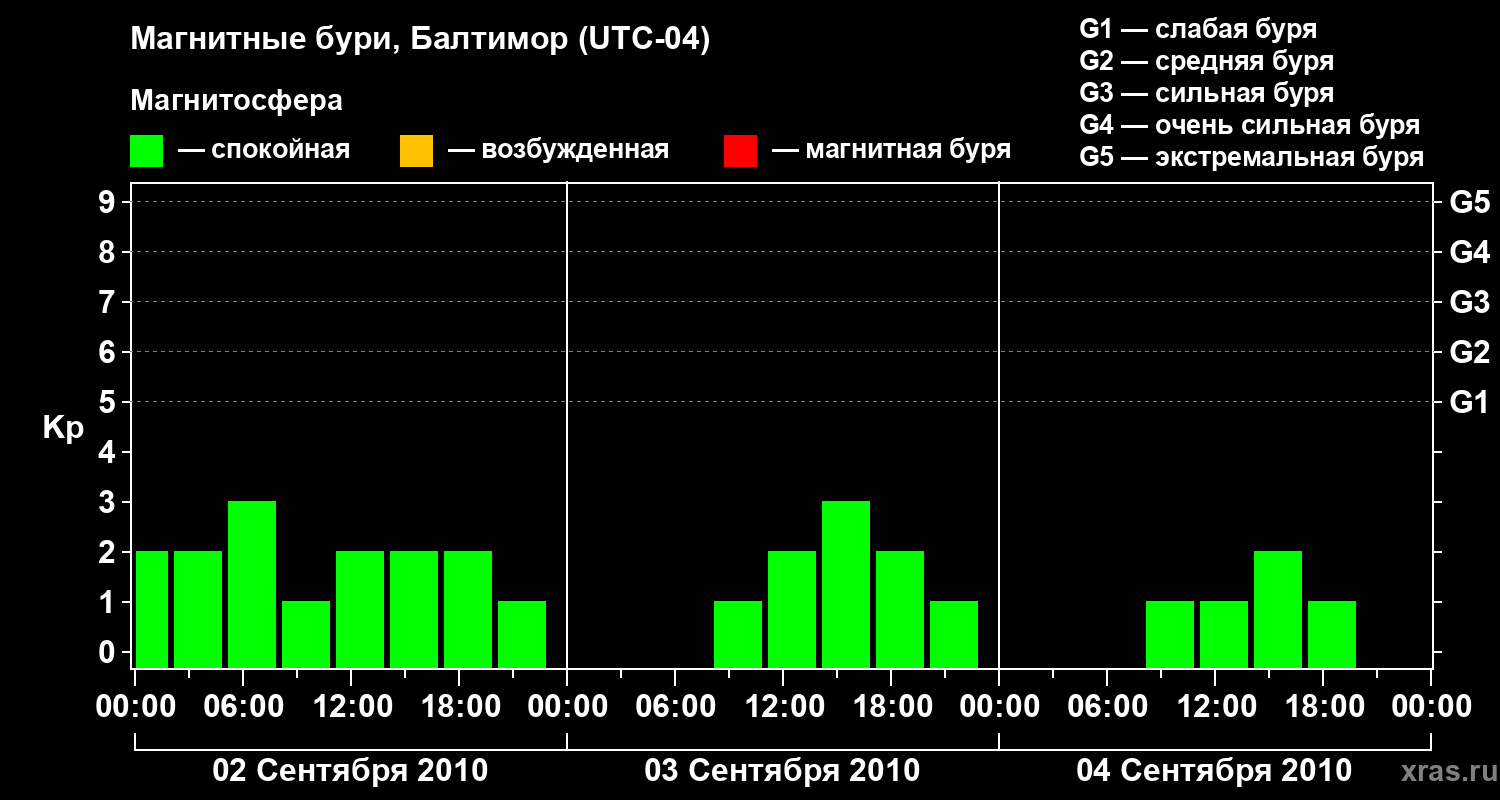The height and width of the screenshot is (800, 1500).
Task: Click the '06:00' time label under 04 September
Action: (x=1107, y=707)
